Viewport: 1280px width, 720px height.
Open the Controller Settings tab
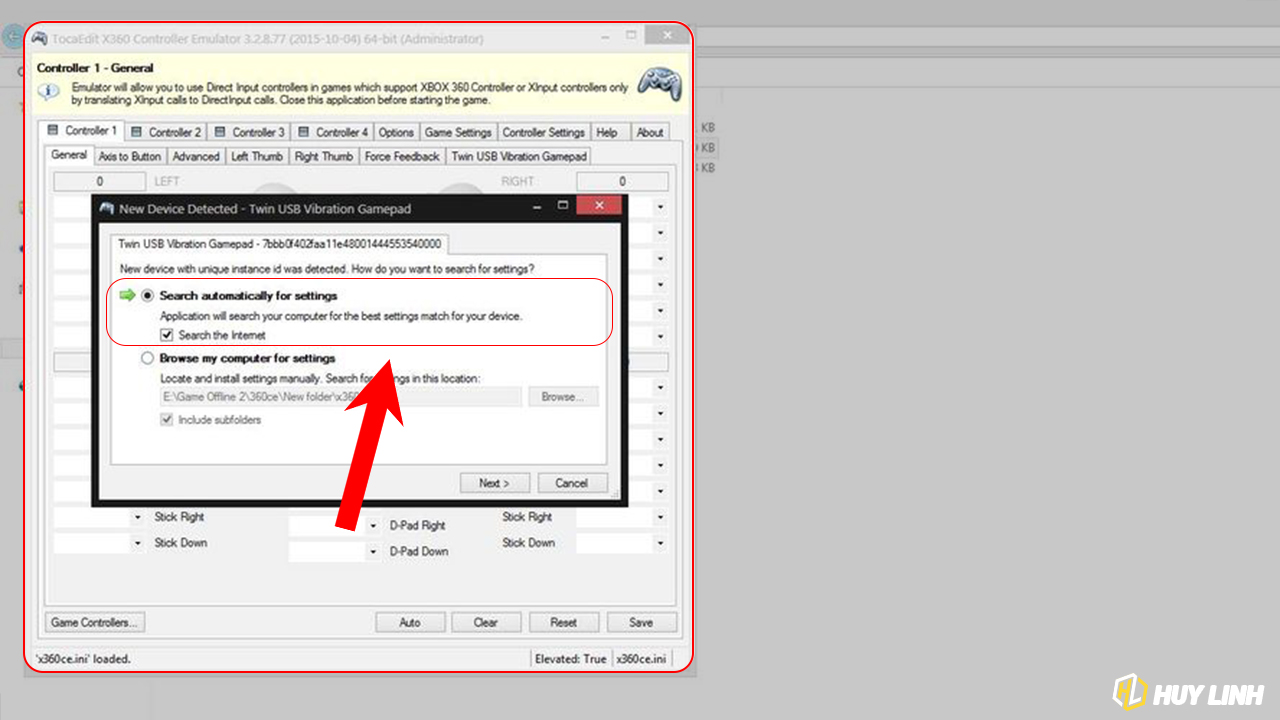(x=543, y=132)
